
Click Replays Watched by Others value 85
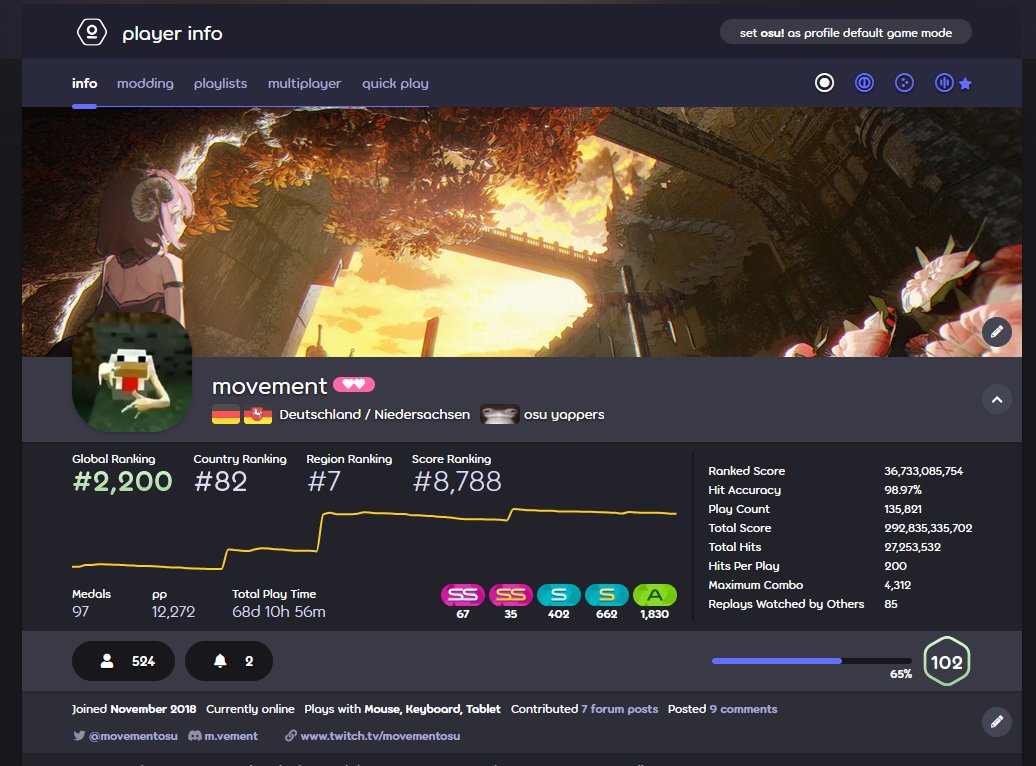[x=891, y=603]
